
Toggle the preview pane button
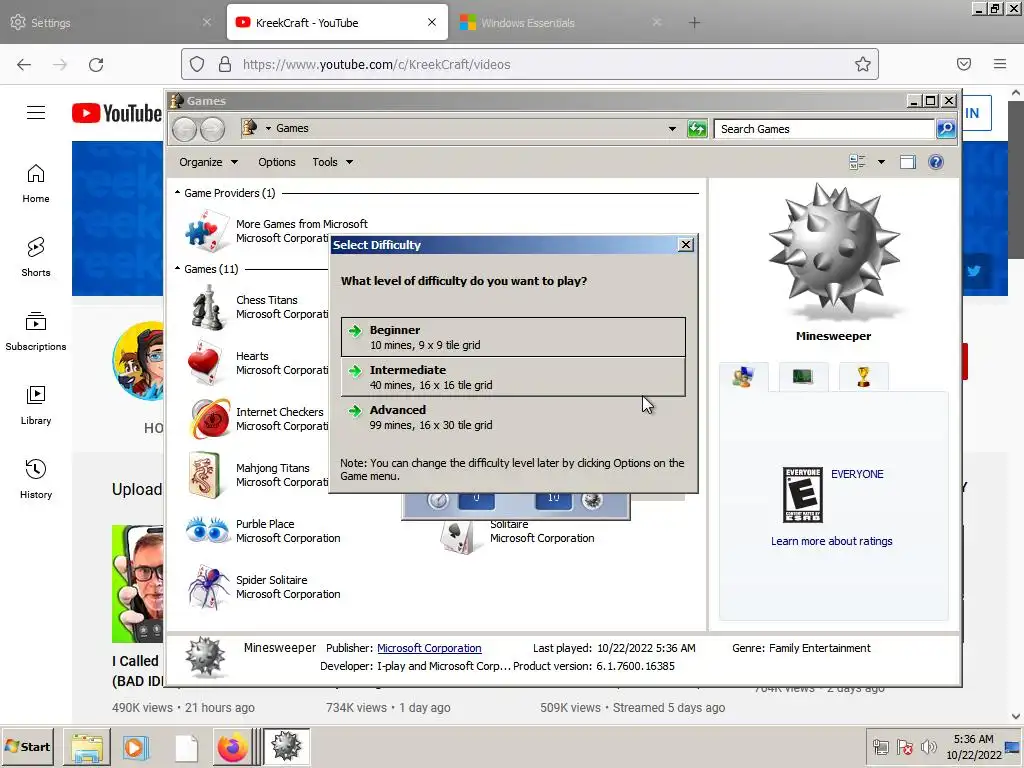(908, 162)
